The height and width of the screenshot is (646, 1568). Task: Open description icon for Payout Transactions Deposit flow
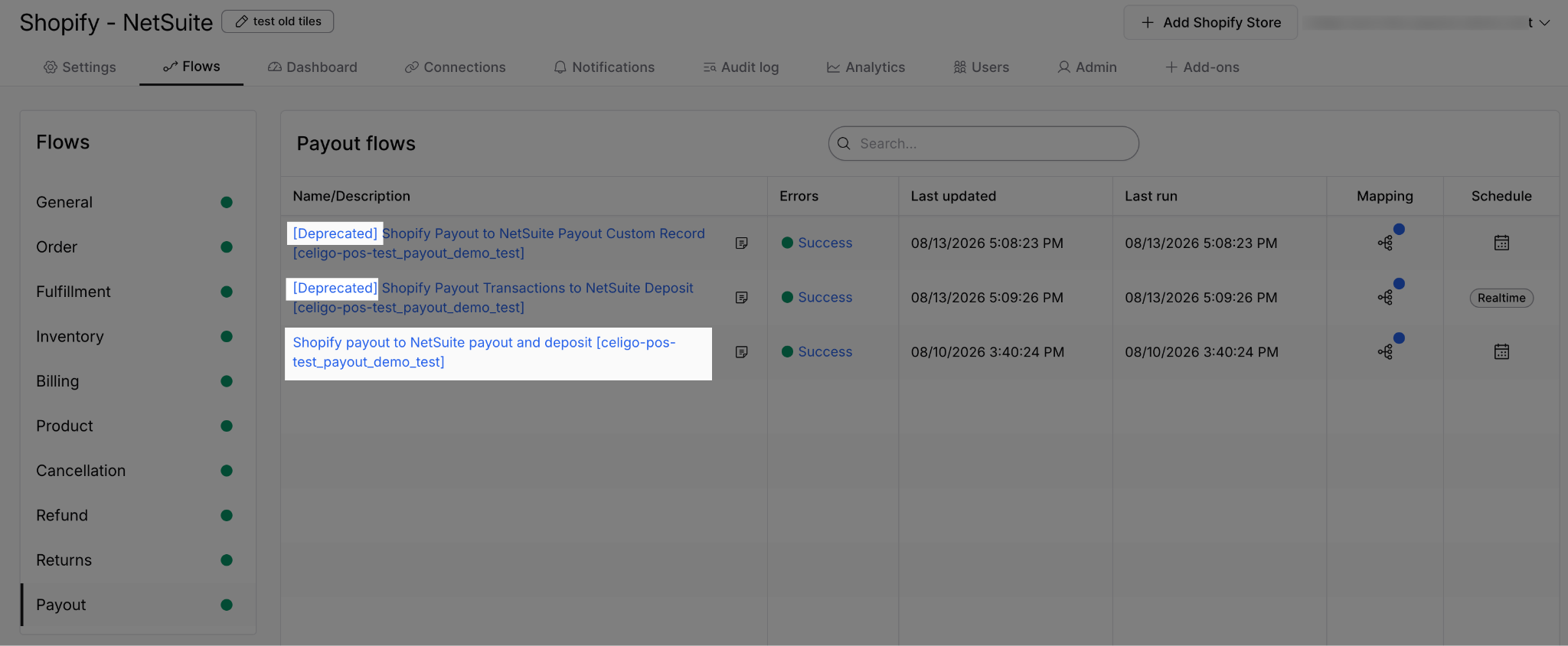[741, 297]
